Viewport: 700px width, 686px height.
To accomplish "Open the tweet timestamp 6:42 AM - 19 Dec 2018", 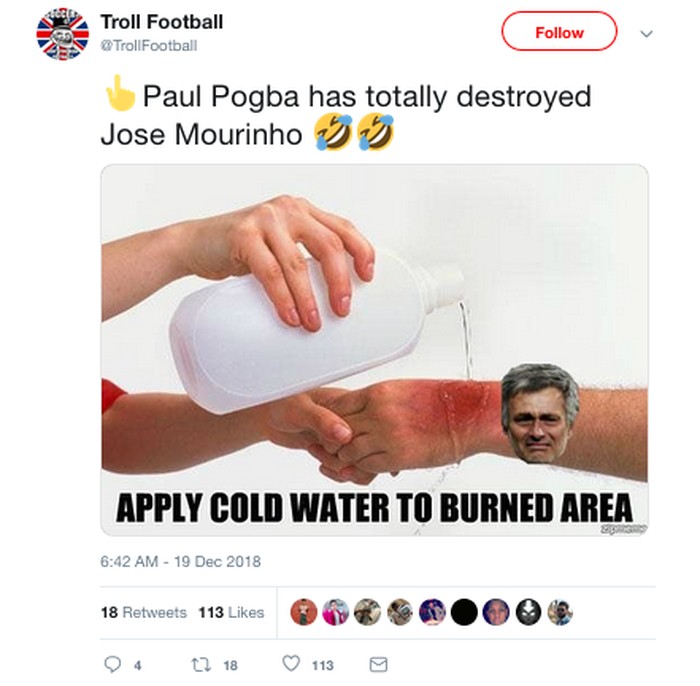I will tap(180, 561).
